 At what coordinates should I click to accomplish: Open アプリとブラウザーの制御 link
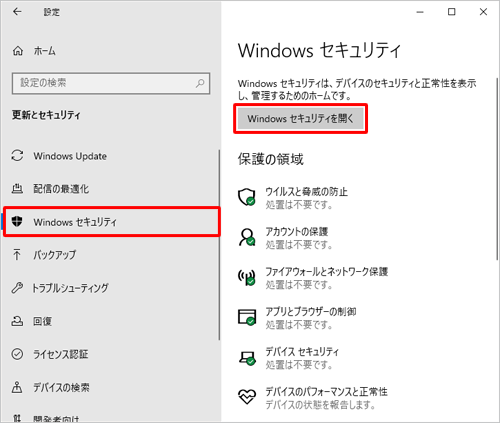pos(311,312)
